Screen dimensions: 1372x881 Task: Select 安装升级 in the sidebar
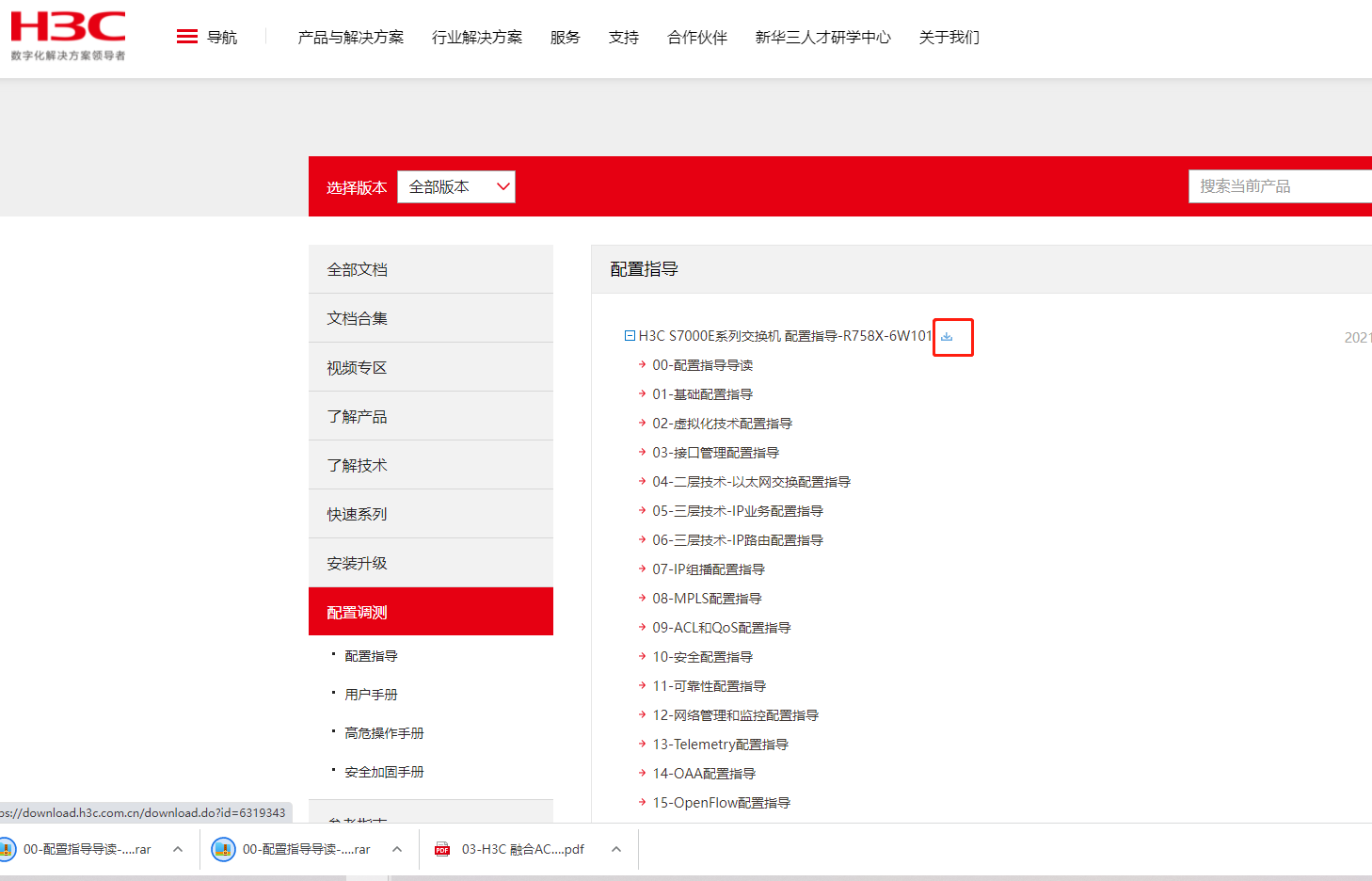coord(431,563)
